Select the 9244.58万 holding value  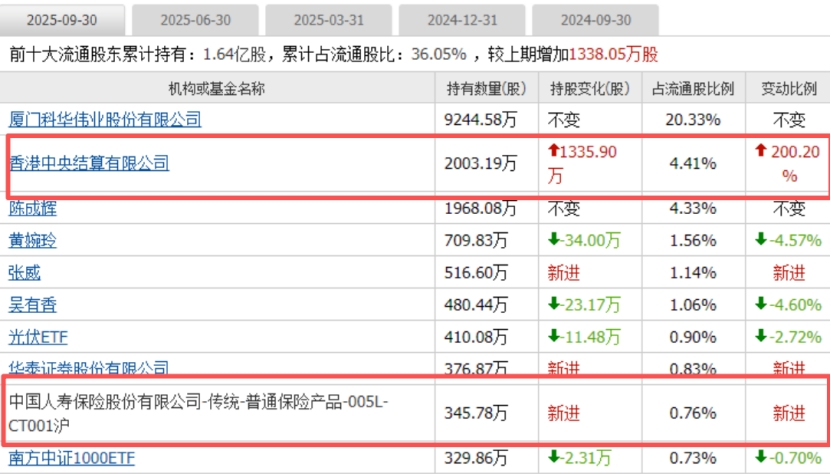480,120
